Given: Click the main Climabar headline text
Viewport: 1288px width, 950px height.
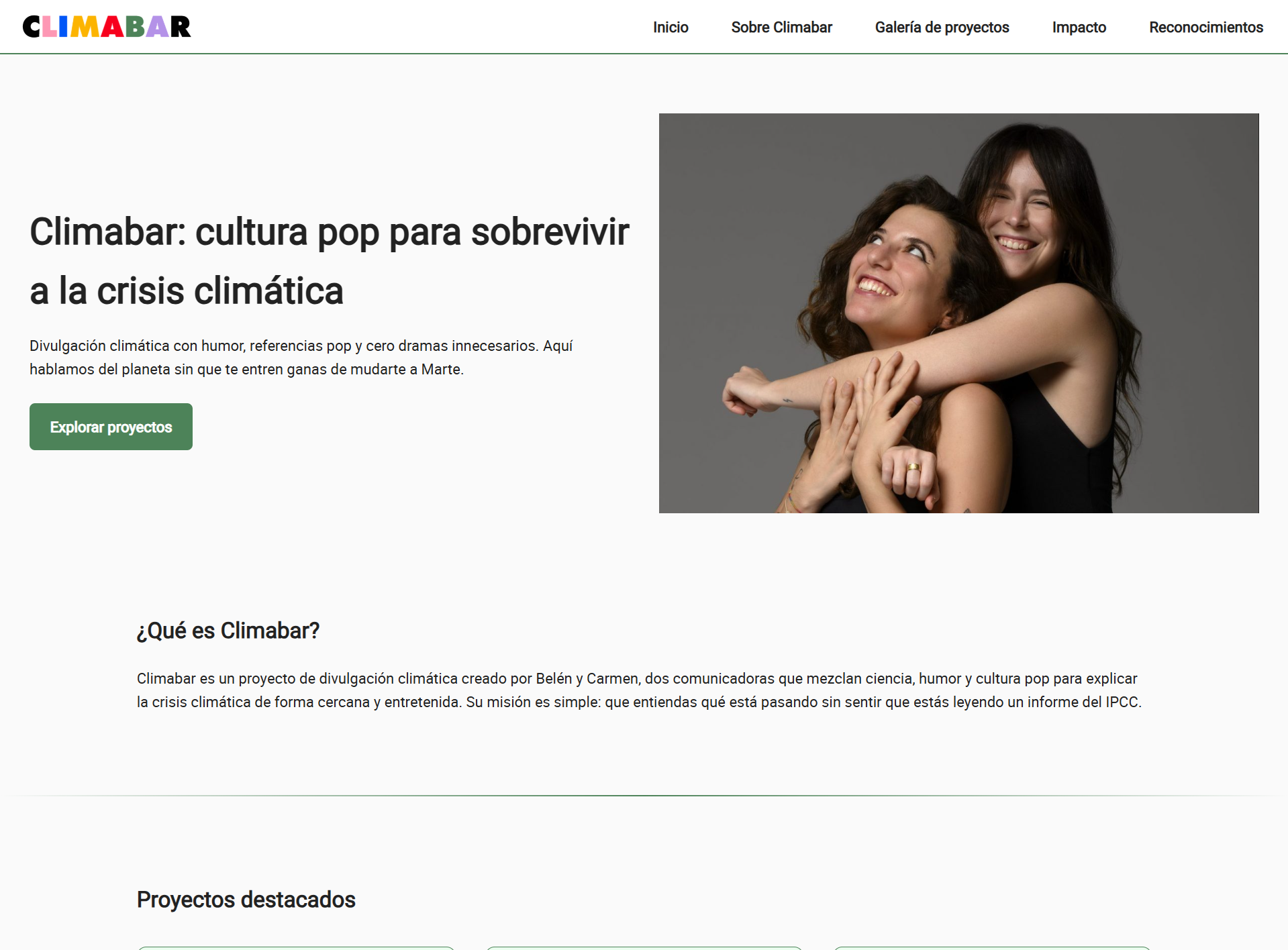Looking at the screenshot, I should tap(329, 261).
